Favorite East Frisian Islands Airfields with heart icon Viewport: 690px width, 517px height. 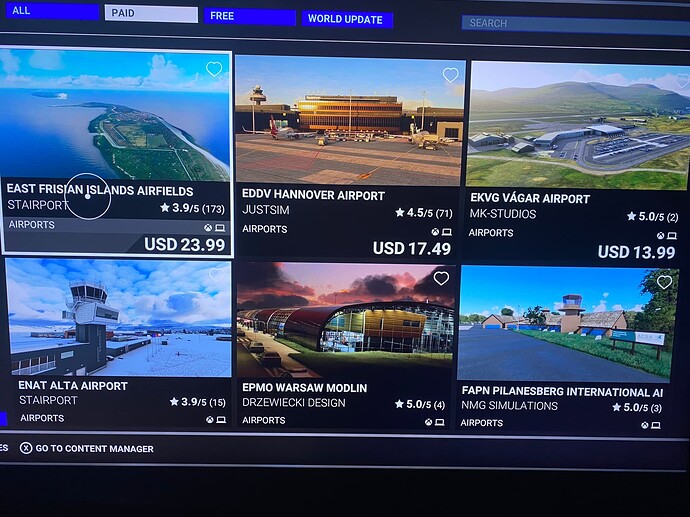pyautogui.click(x=214, y=69)
